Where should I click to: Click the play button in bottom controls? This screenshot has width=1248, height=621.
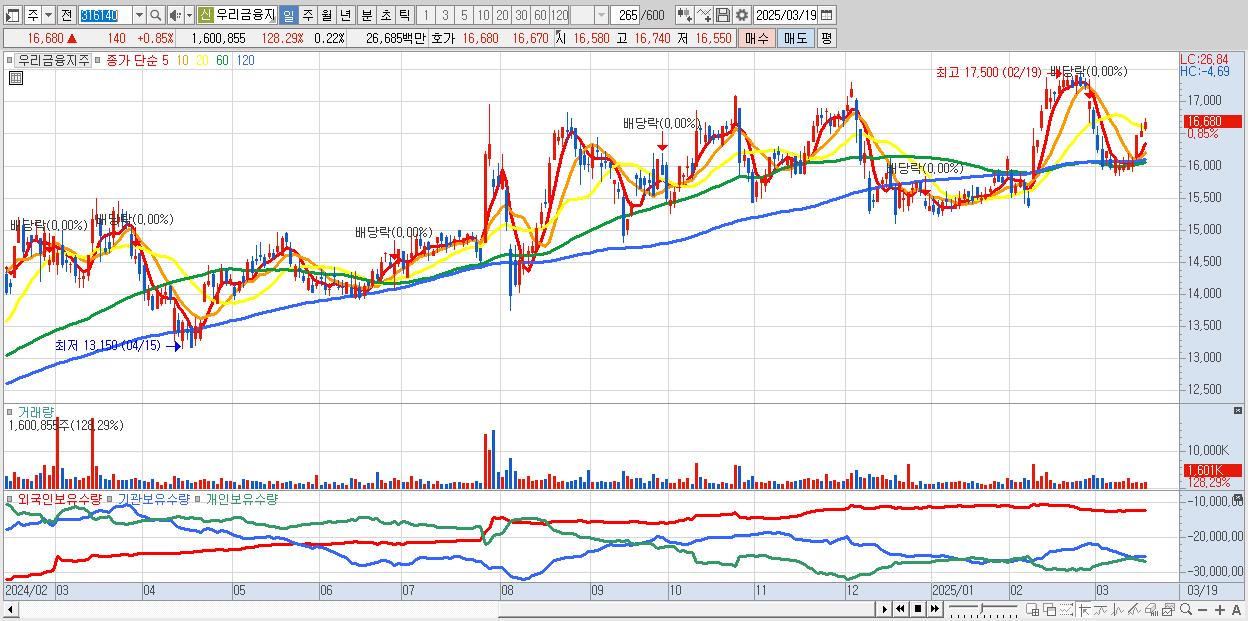(x=884, y=609)
